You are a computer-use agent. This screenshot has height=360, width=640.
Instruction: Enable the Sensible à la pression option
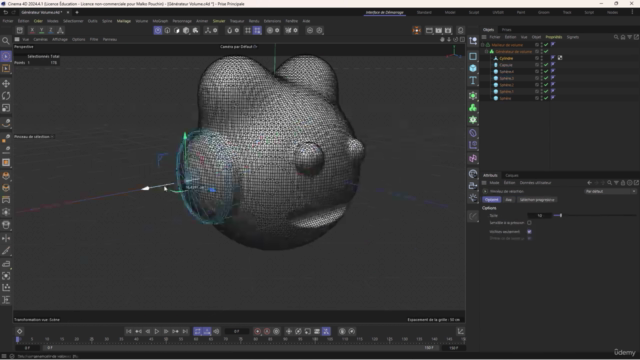[529, 223]
